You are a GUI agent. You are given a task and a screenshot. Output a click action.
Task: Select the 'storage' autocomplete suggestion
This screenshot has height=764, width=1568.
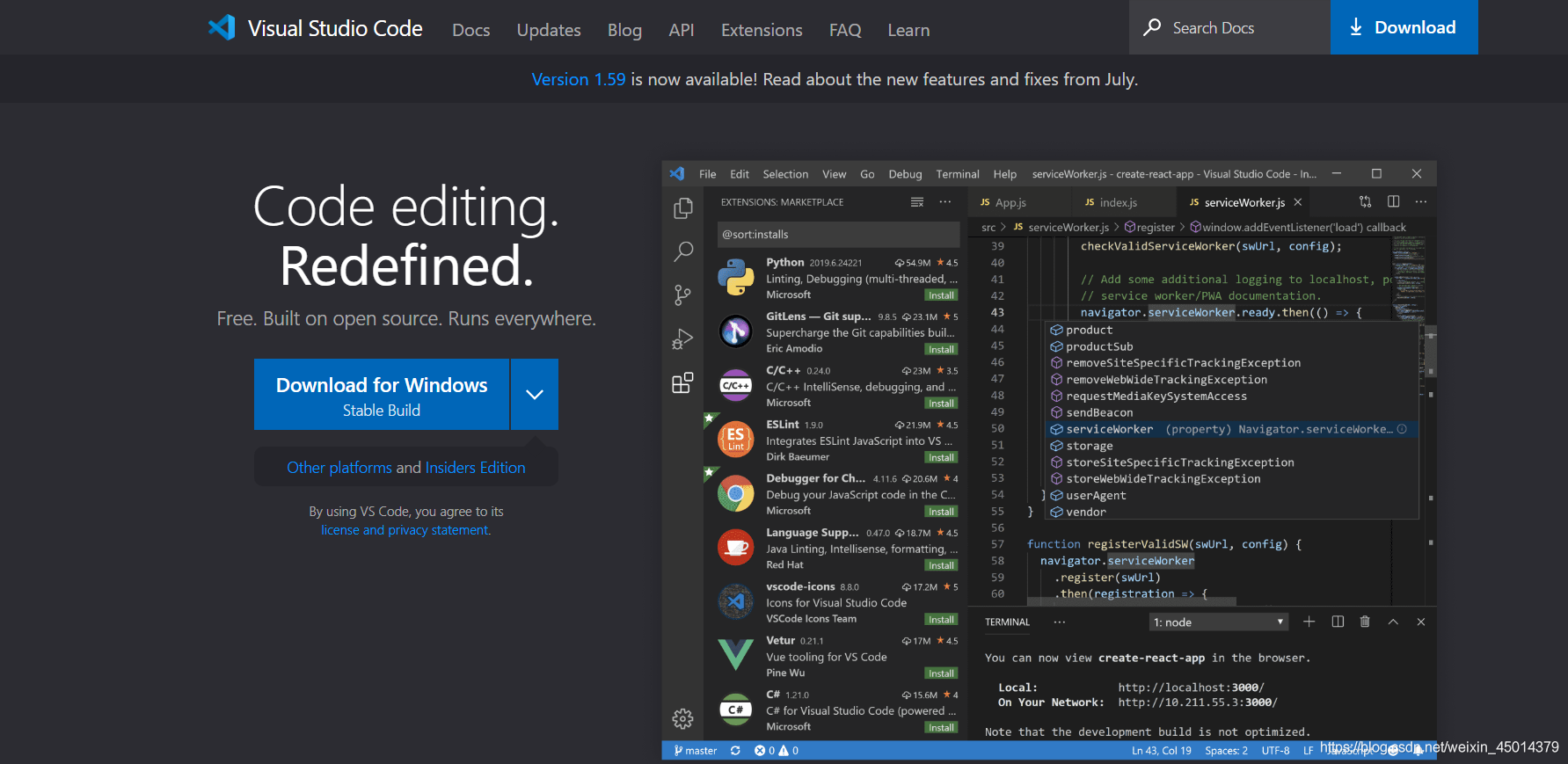click(x=1231, y=446)
